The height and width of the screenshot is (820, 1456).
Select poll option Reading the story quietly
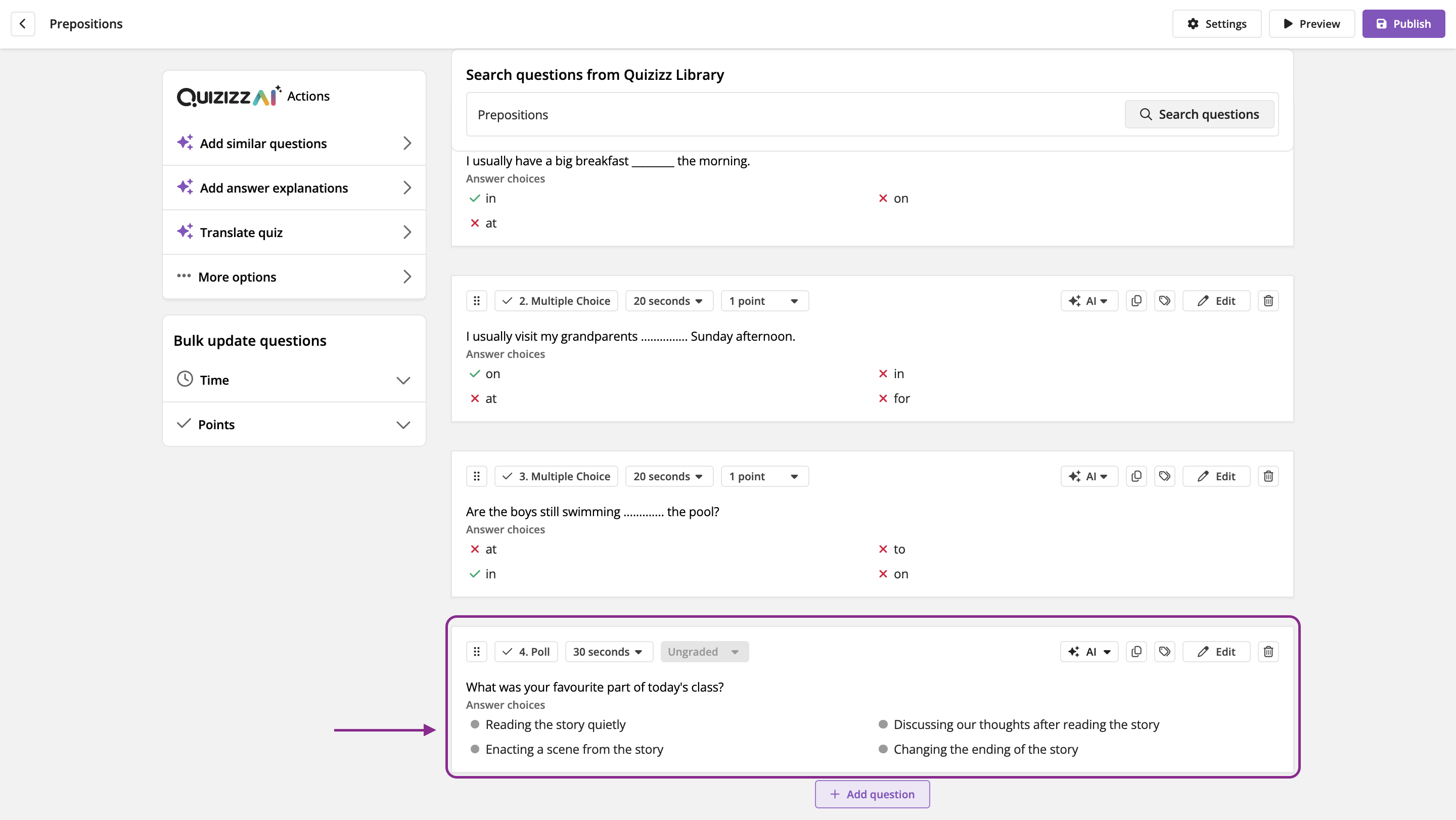point(555,724)
